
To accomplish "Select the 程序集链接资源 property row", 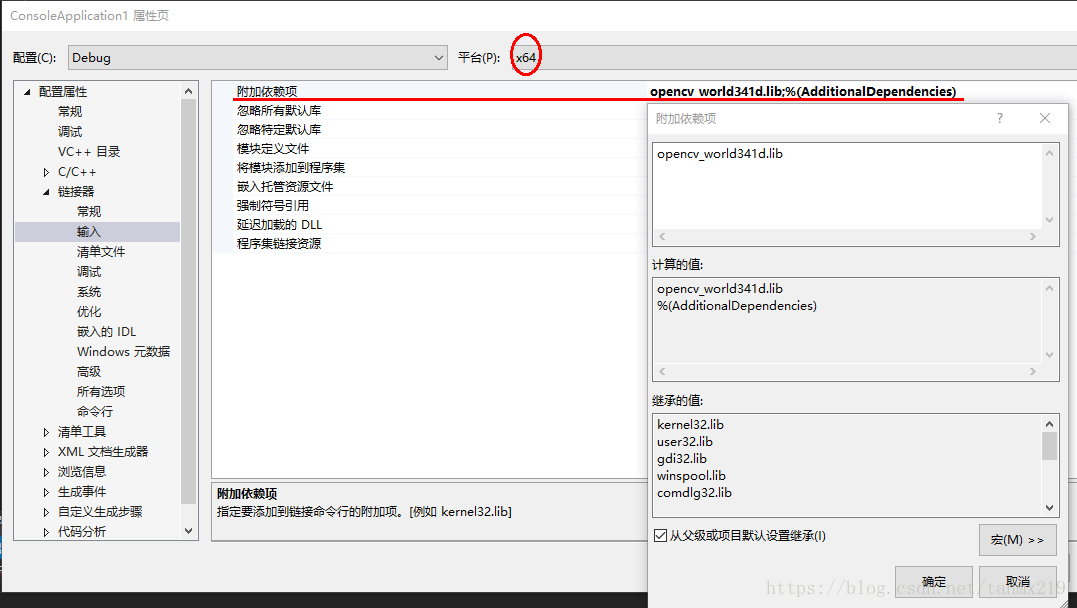I will (x=279, y=243).
